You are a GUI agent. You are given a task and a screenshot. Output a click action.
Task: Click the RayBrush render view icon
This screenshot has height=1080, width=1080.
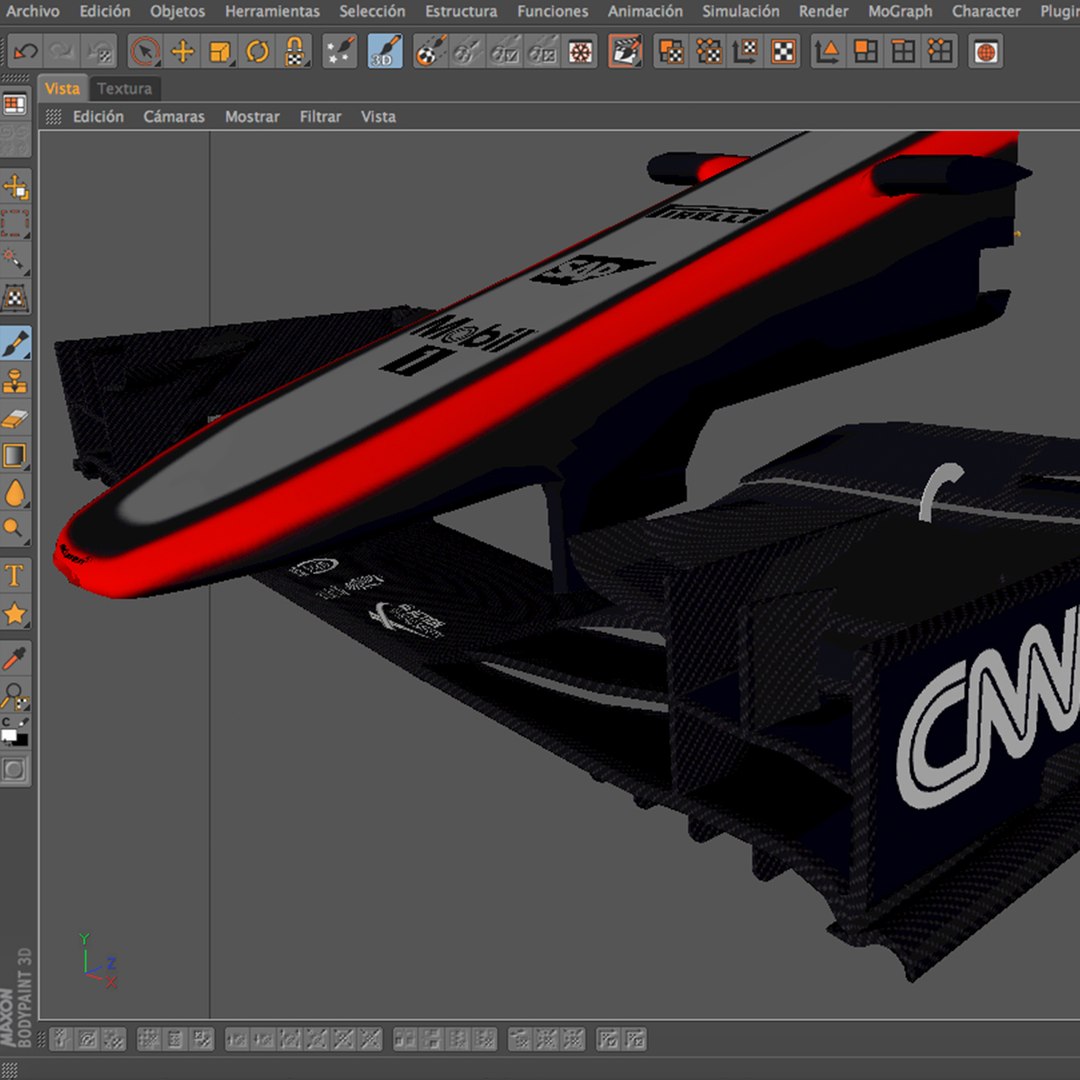pos(580,52)
